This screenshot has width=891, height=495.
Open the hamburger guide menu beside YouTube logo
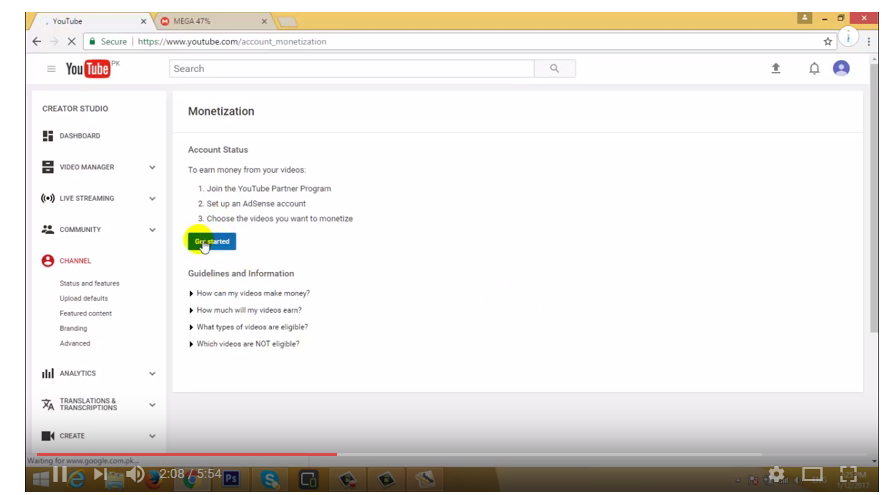point(51,69)
